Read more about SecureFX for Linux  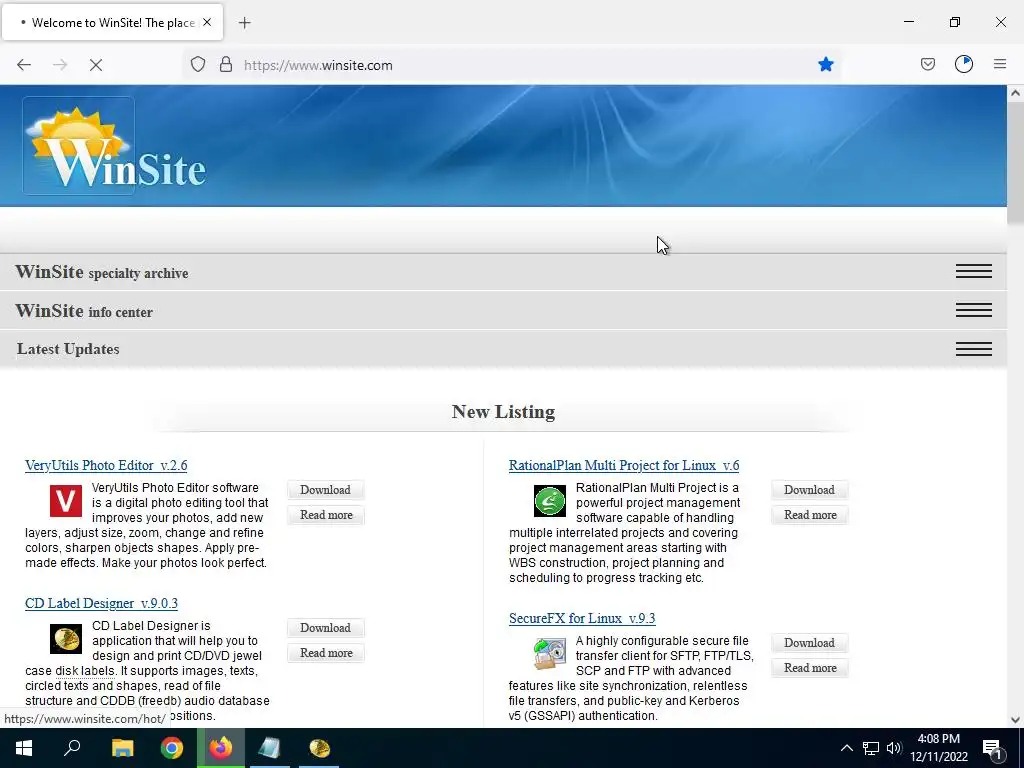click(x=810, y=667)
